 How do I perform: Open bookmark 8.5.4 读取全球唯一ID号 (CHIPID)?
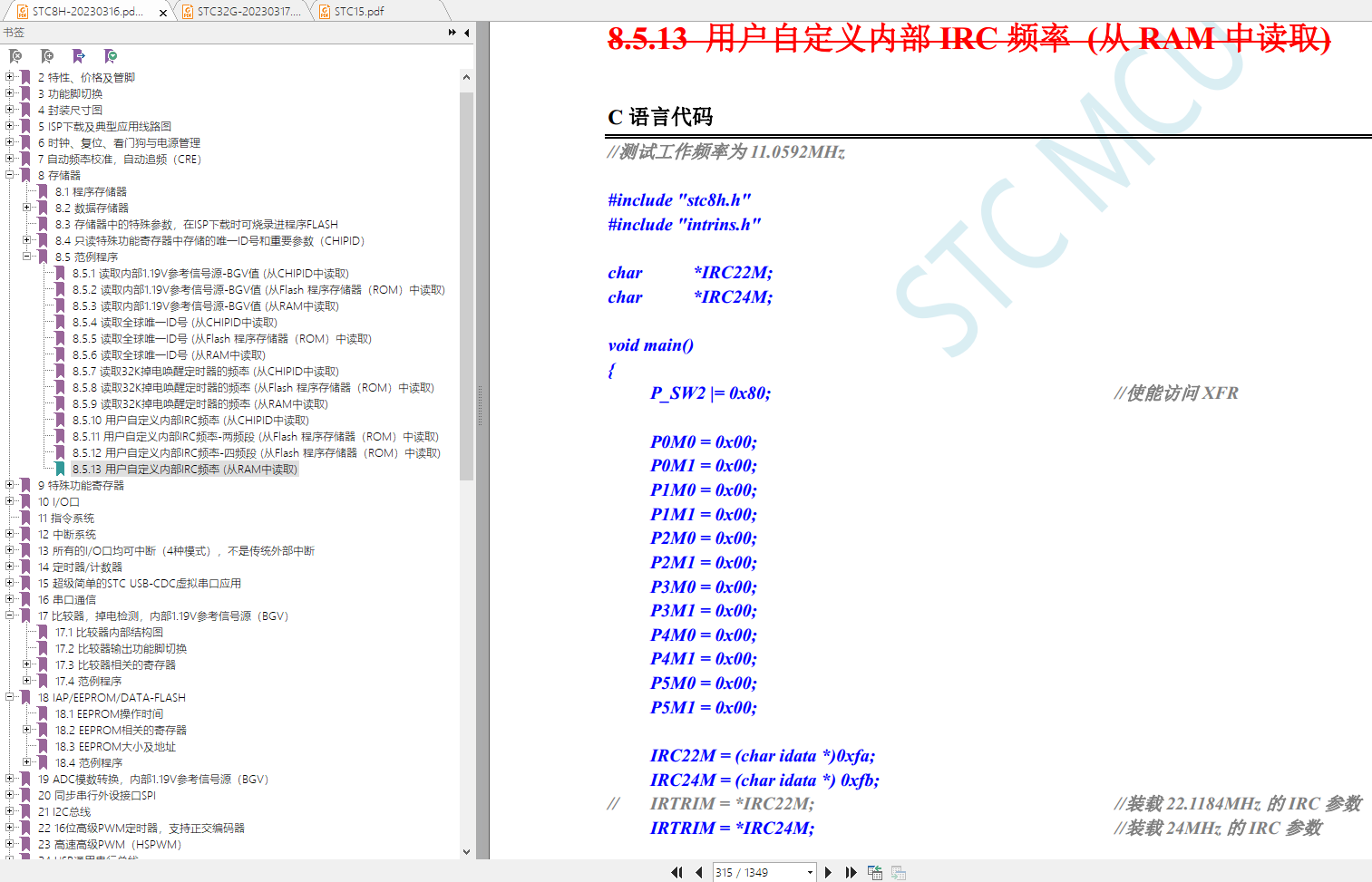click(x=175, y=322)
